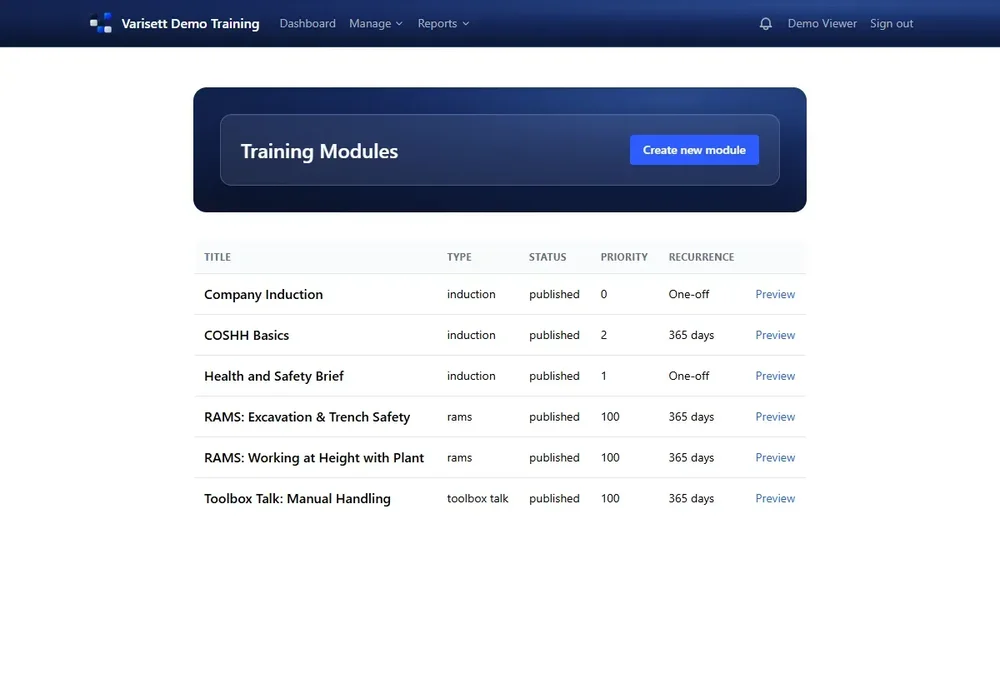Click the STATUS column header
The image size is (1000, 683).
[x=547, y=257]
